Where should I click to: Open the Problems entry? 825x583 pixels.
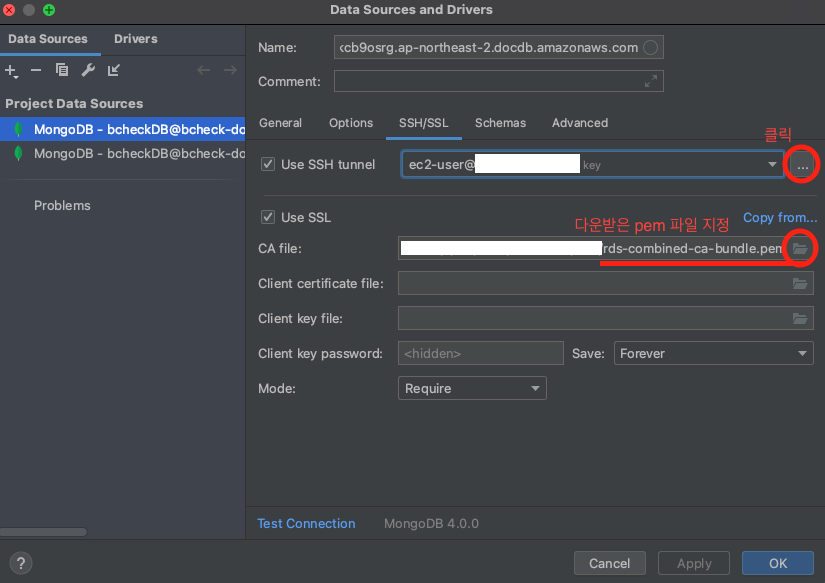click(62, 206)
